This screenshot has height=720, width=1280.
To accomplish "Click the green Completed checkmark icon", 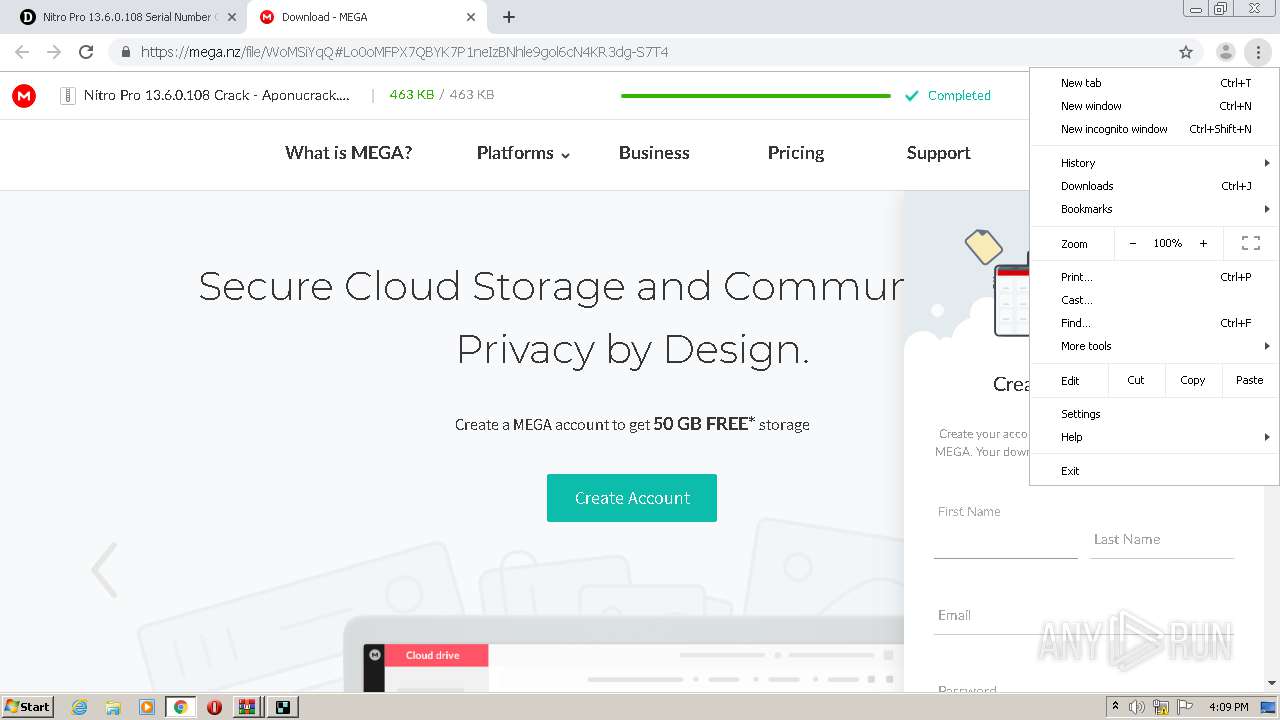I will point(911,96).
